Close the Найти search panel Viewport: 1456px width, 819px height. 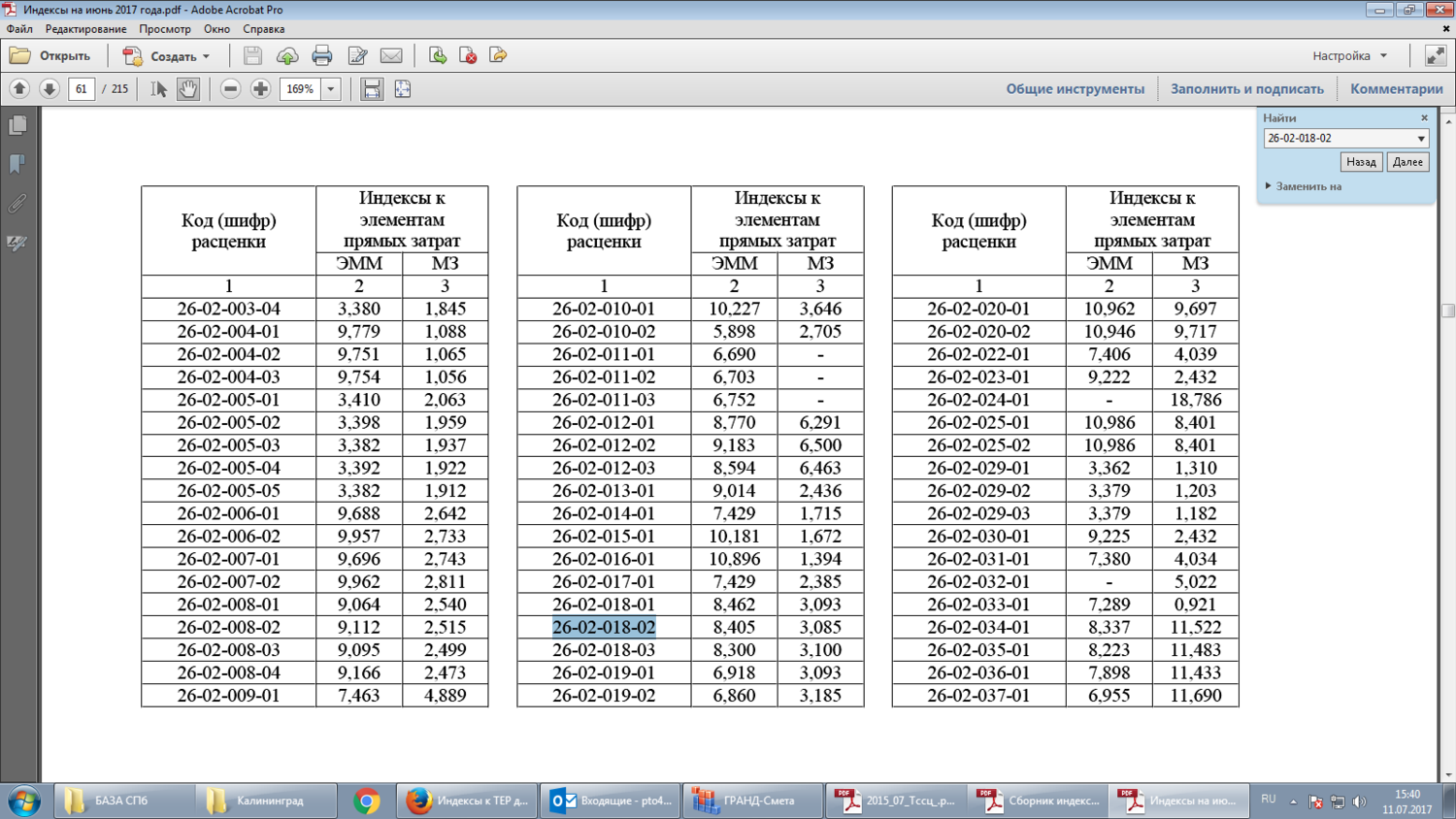[x=1425, y=118]
